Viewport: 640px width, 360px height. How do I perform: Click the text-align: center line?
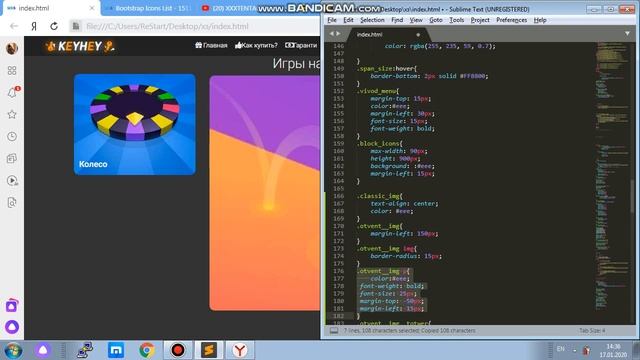tap(404, 204)
